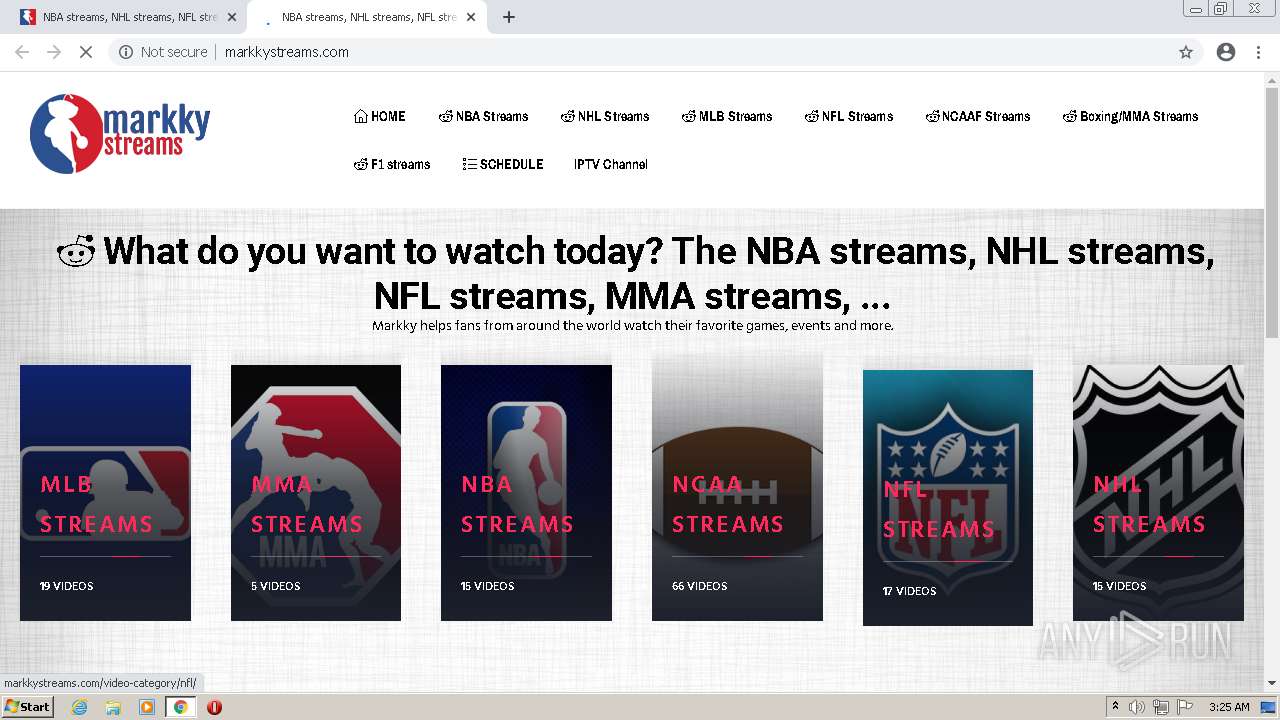
Task: Open the NHL Streams category card
Action: (x=1158, y=493)
